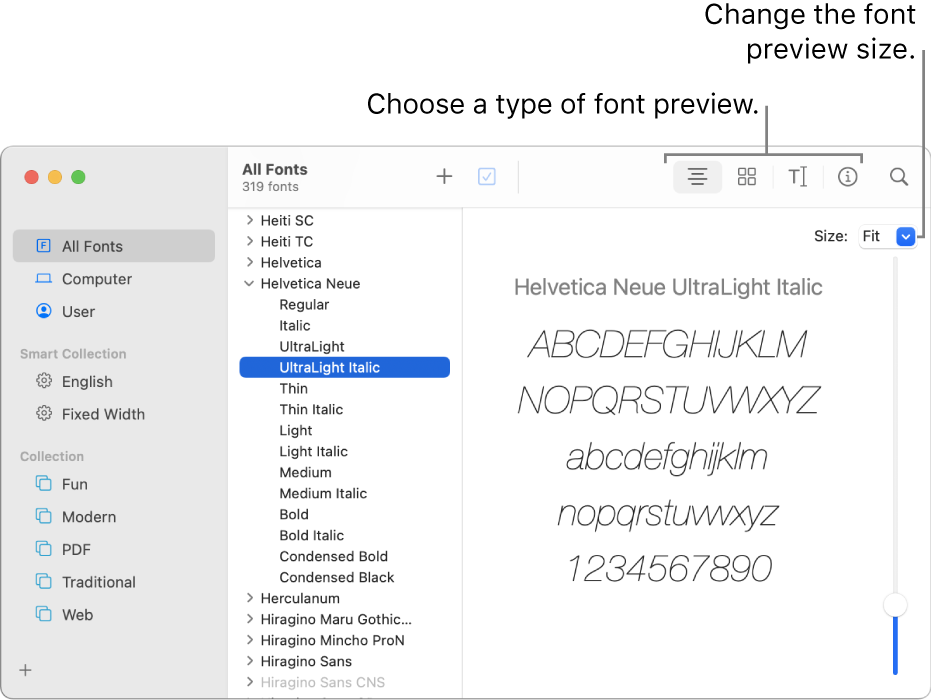Open the English smart collection

coord(87,381)
